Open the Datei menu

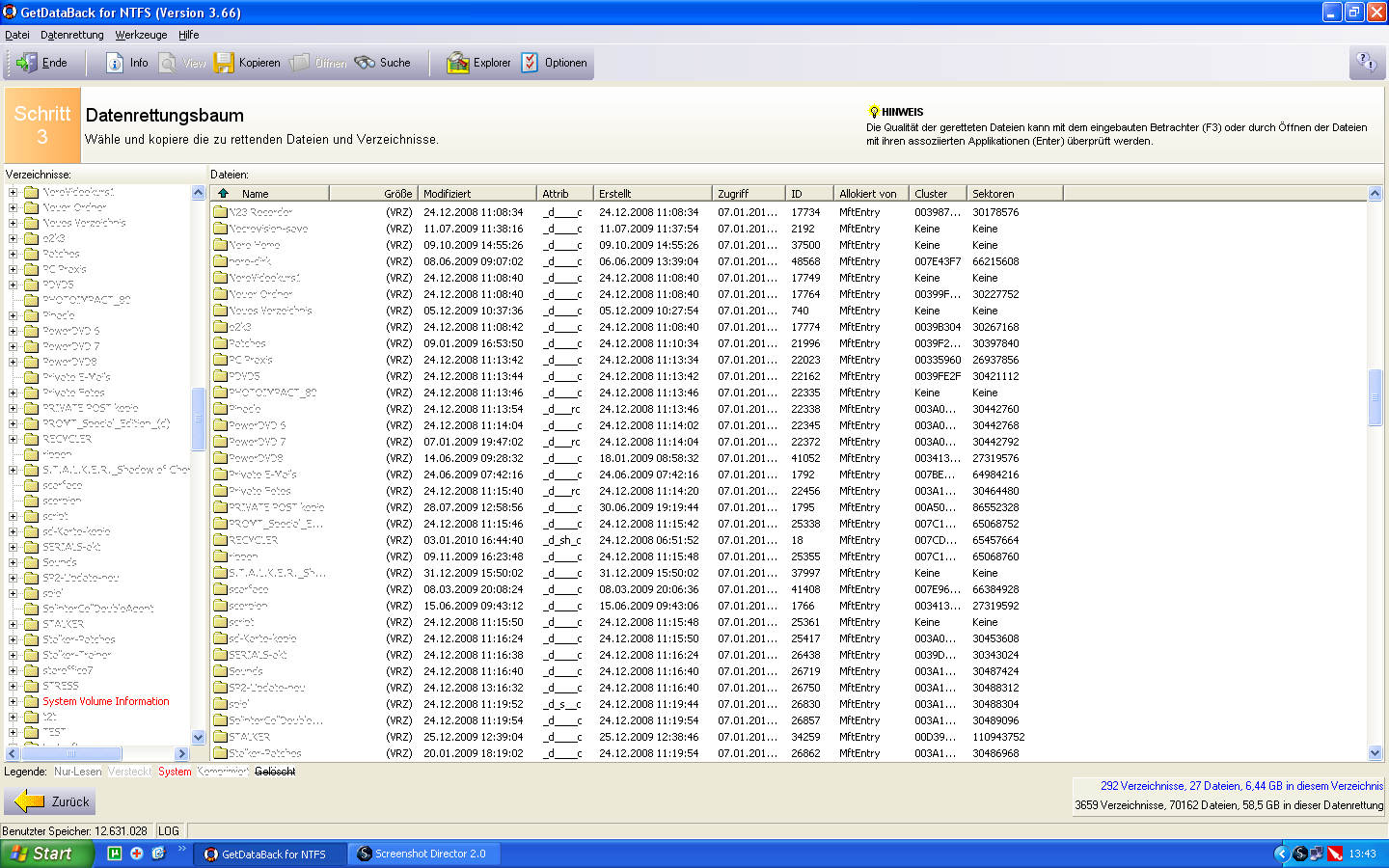pyautogui.click(x=17, y=35)
